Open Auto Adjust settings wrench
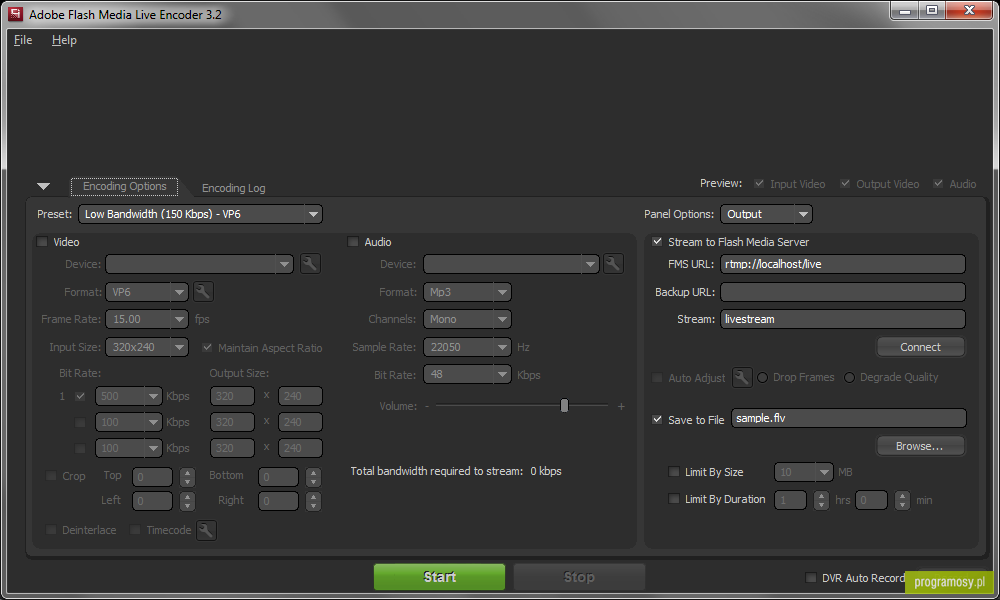1000x600 pixels. 742,377
